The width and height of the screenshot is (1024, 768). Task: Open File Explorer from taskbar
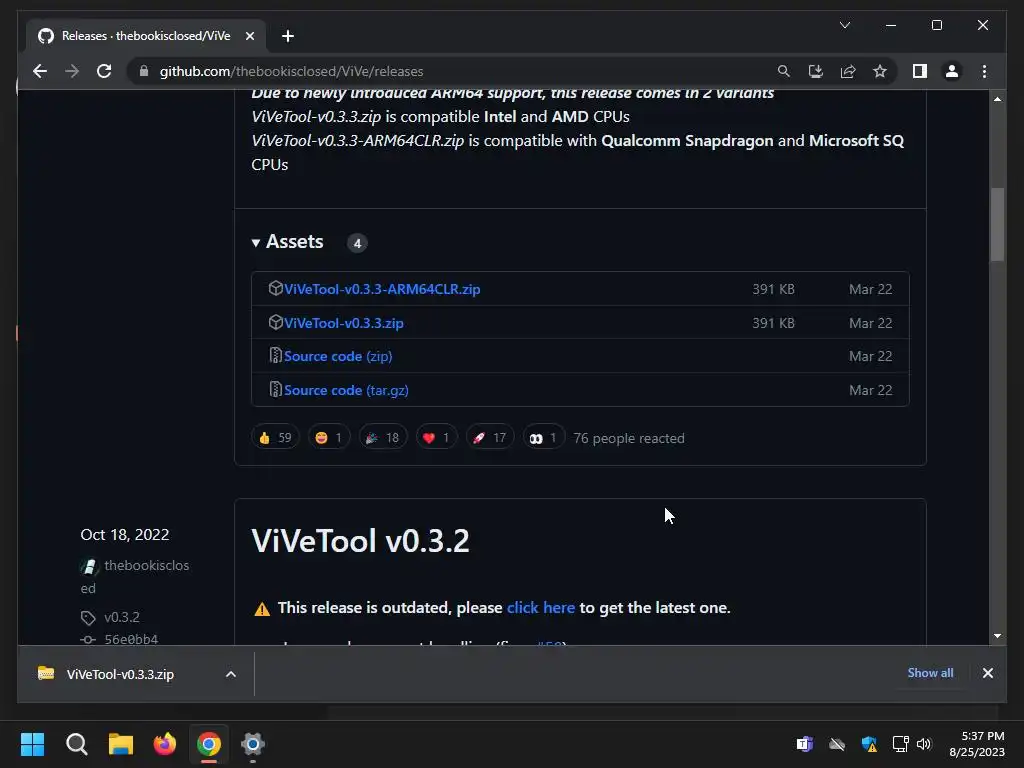(121, 744)
